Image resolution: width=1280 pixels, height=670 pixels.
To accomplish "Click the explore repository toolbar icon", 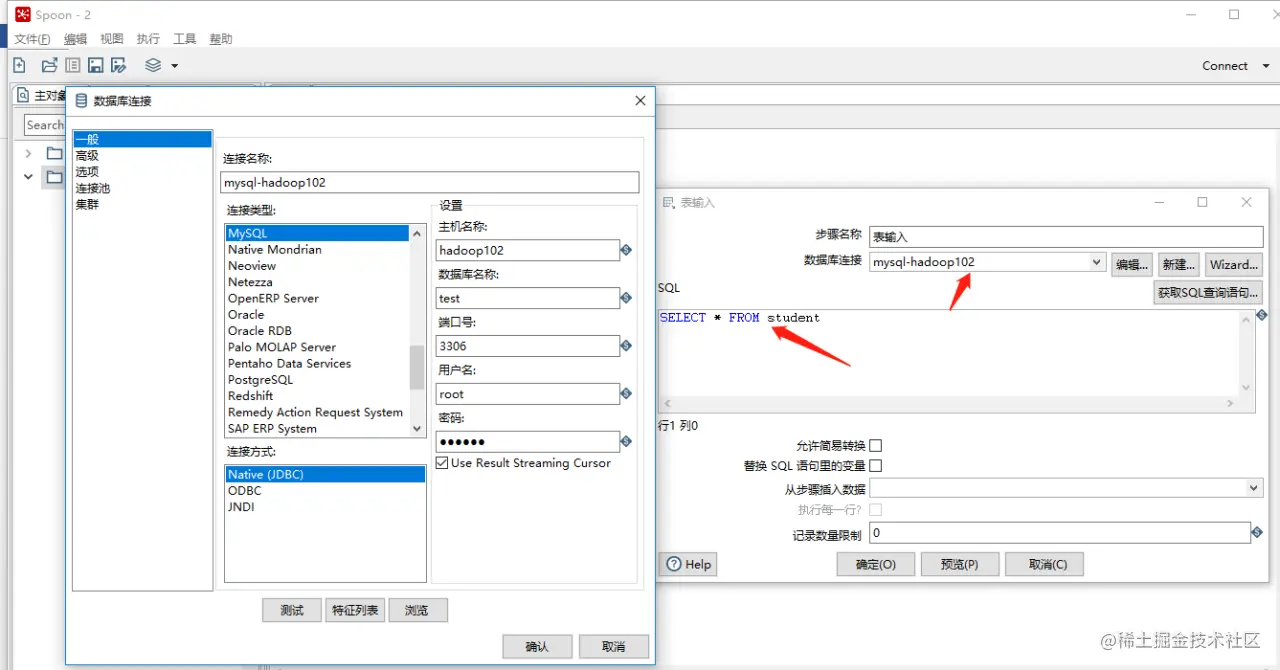I will click(x=72, y=65).
